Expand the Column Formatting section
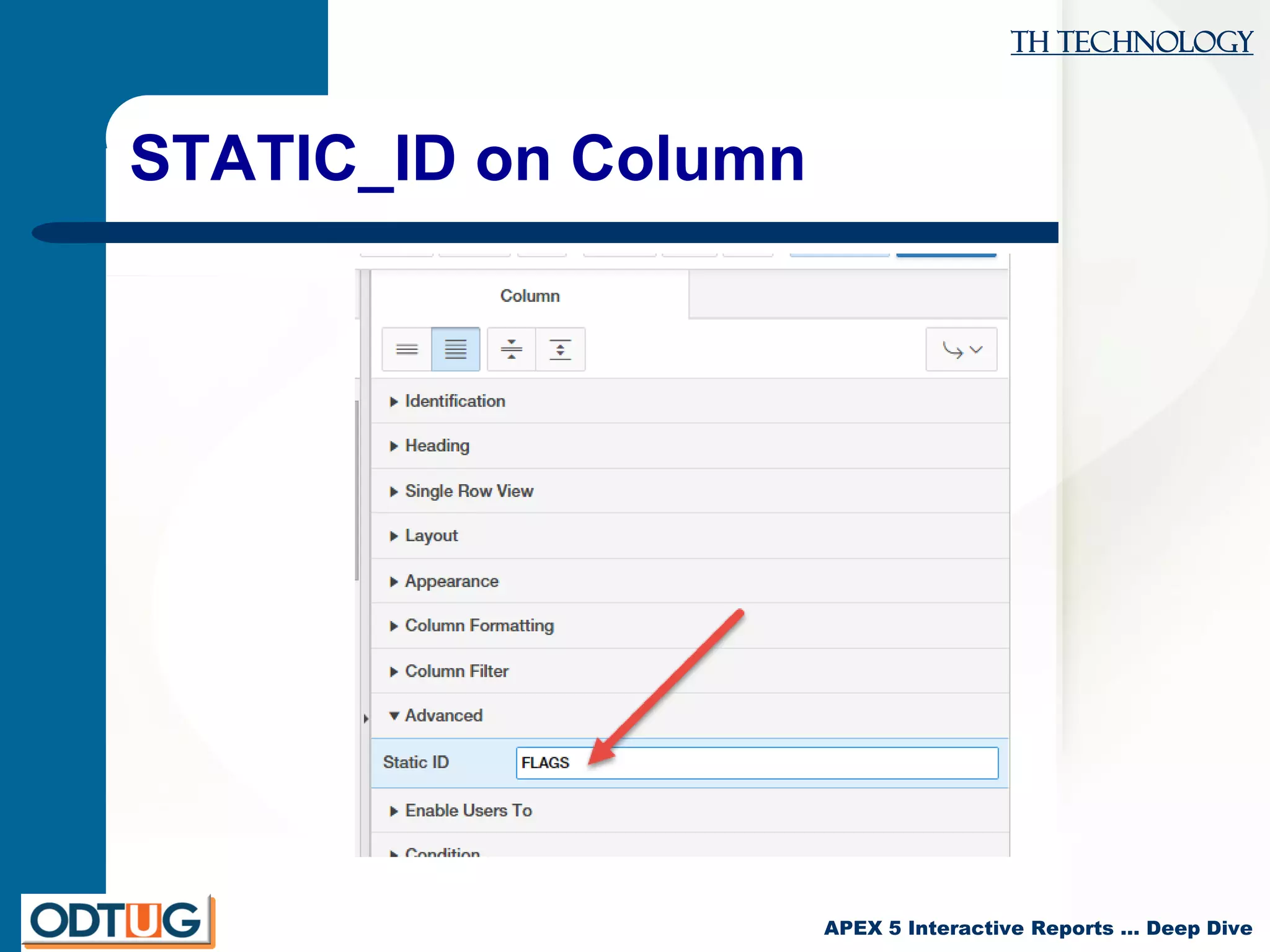Image resolution: width=1270 pixels, height=952 pixels. click(x=690, y=625)
